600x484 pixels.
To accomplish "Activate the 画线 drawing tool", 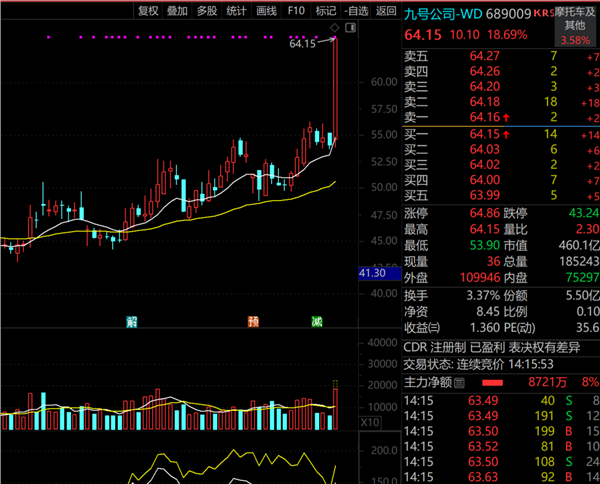I will coord(266,11).
